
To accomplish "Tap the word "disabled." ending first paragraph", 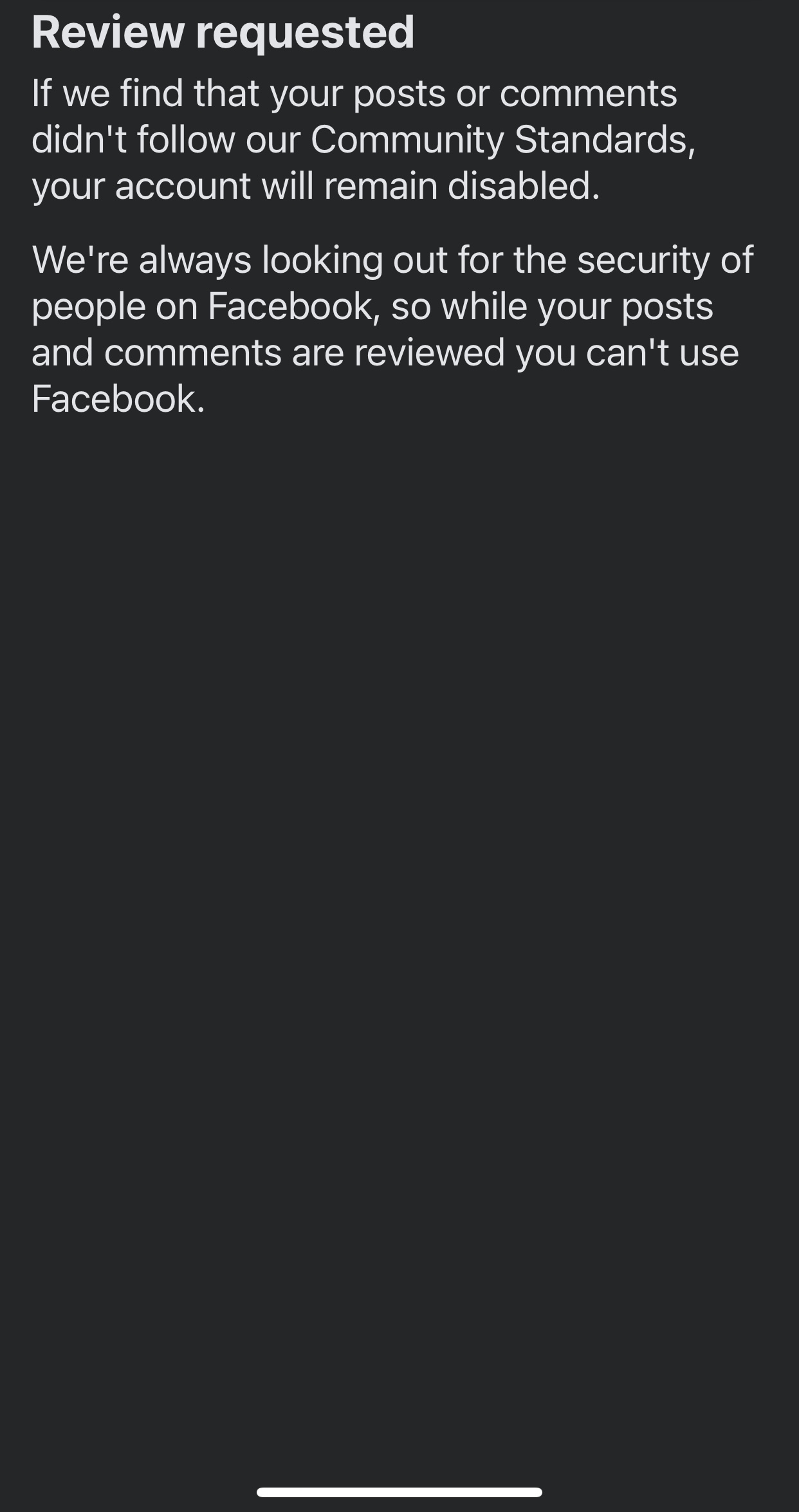I will [x=524, y=185].
